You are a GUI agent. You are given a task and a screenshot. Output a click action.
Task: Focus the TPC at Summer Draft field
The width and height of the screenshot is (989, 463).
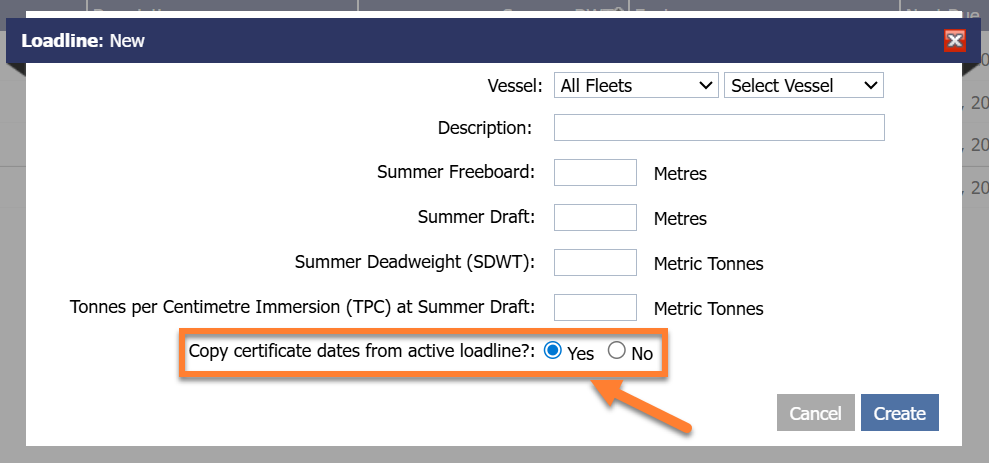(595, 307)
